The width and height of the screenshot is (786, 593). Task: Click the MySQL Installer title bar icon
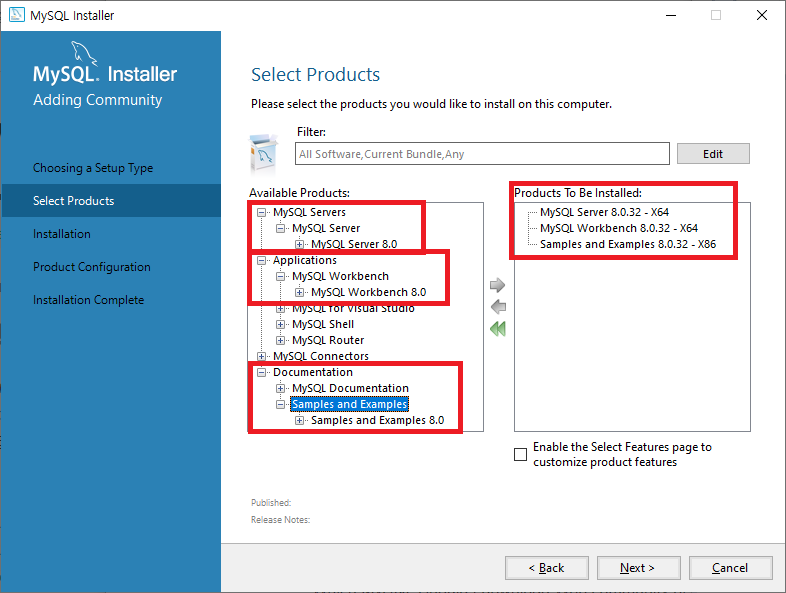click(17, 15)
